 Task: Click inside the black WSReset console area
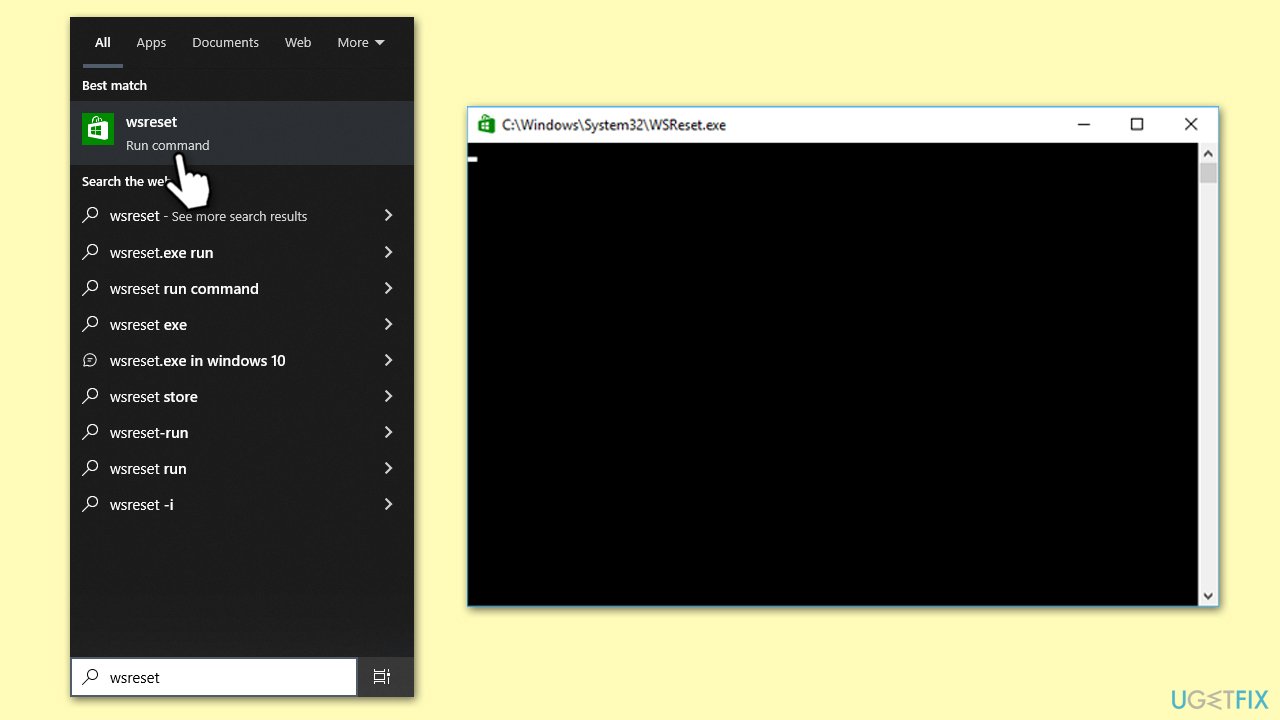click(833, 374)
